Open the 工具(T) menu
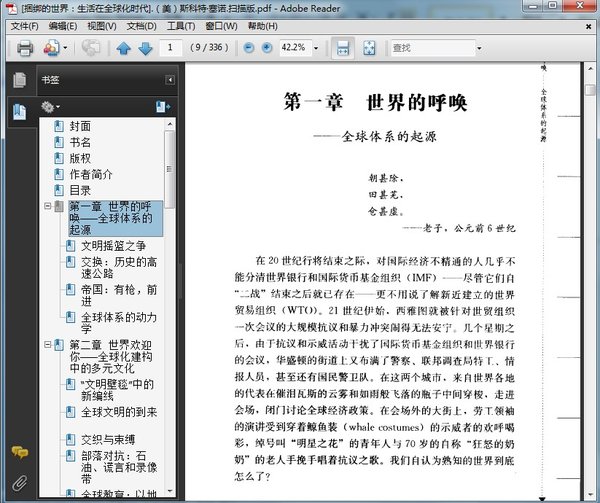Viewport: 600px width, 503px height. 181,26
